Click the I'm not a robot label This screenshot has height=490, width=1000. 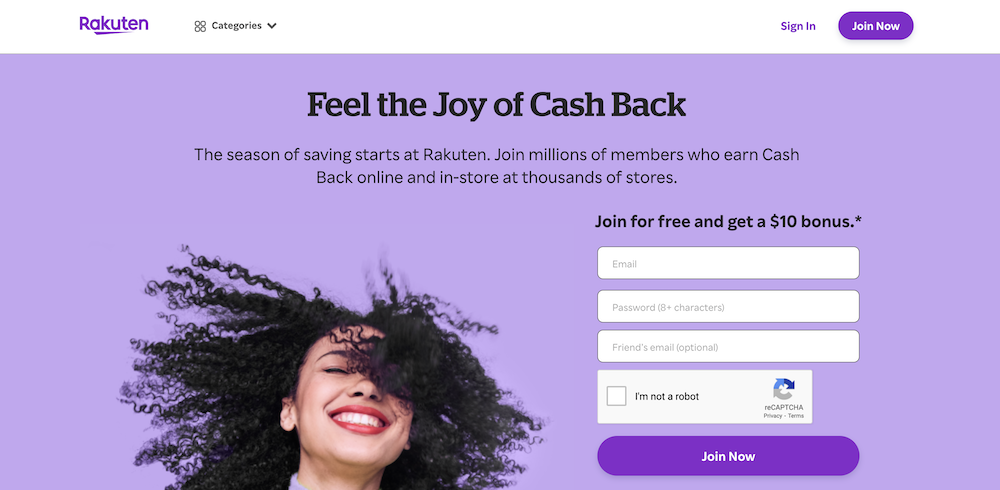667,397
